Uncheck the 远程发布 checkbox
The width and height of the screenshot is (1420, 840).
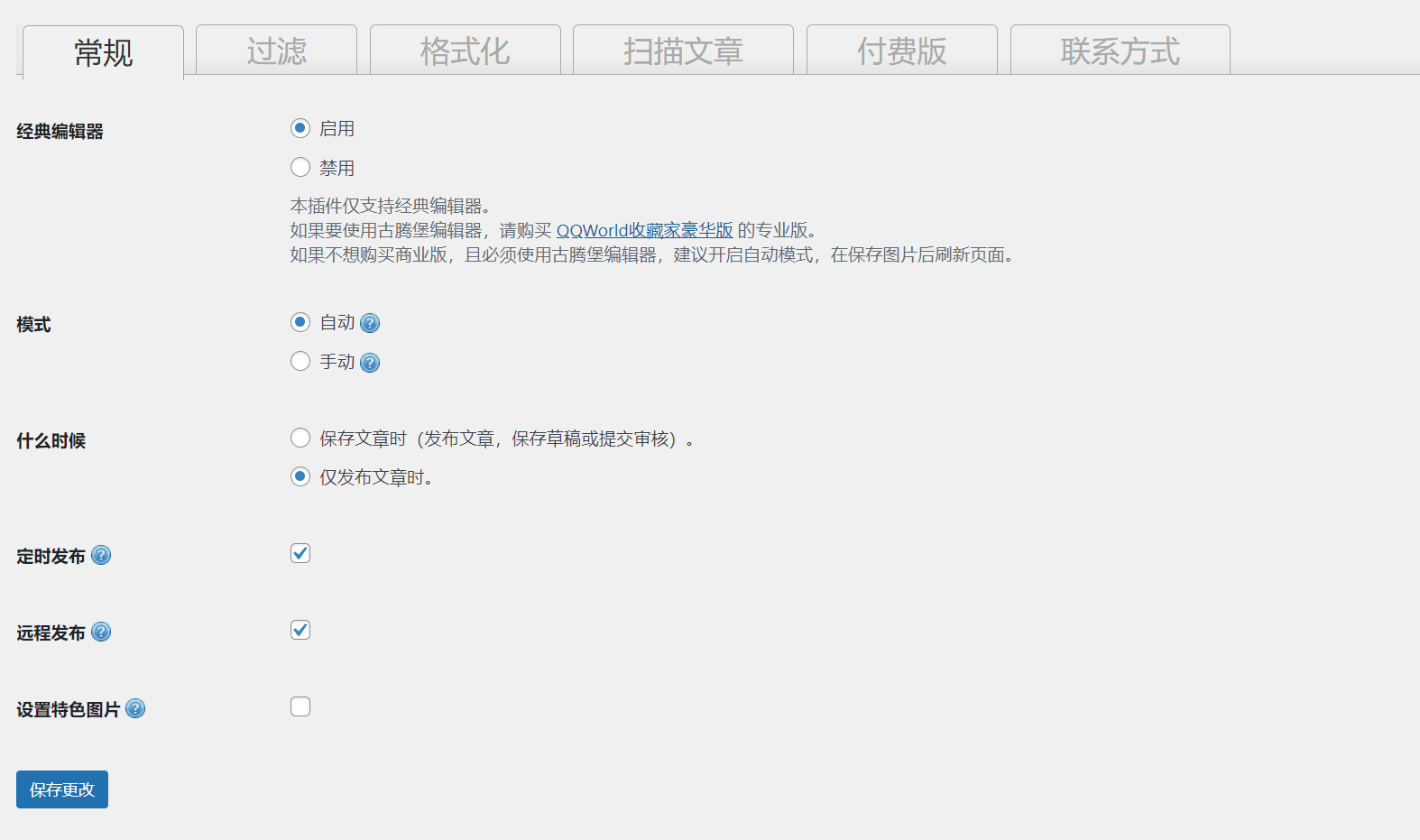point(300,630)
